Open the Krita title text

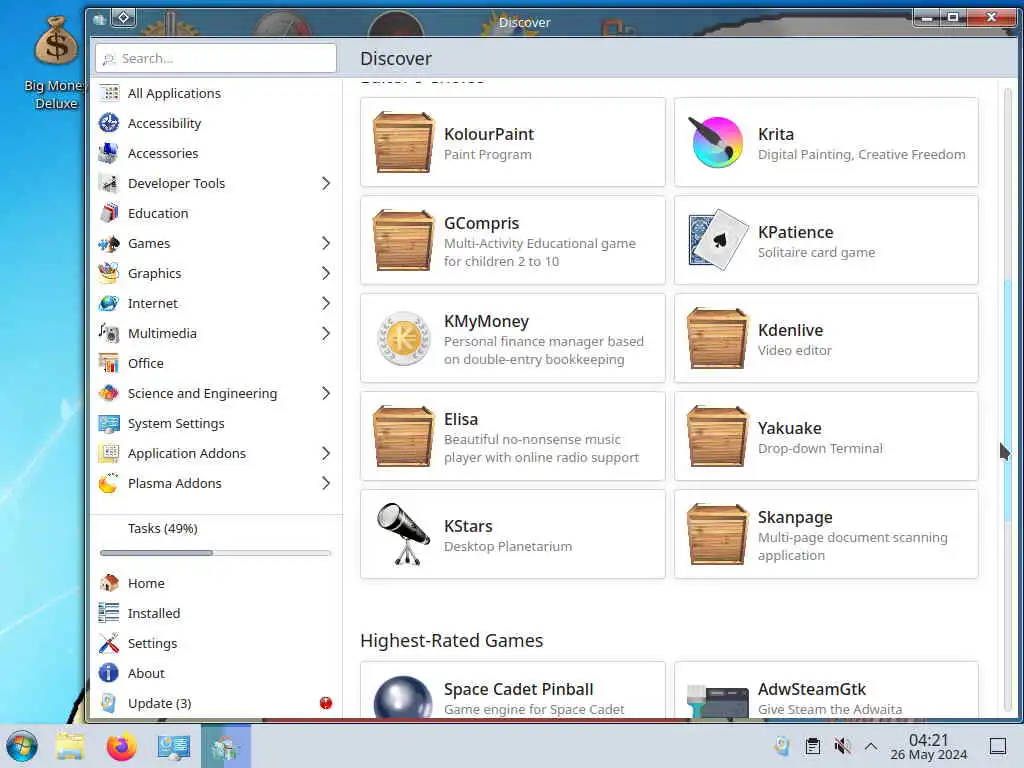(776, 134)
